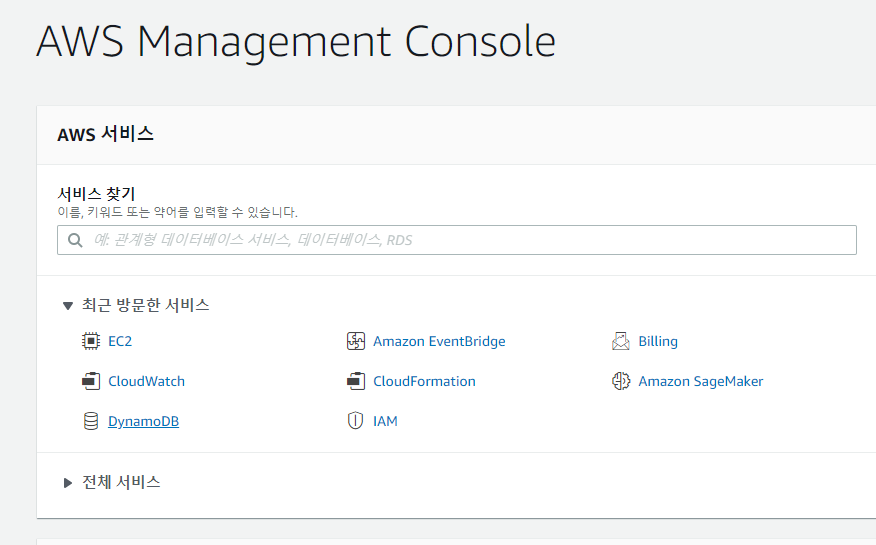Open the Amazon SageMaker link

pyautogui.click(x=701, y=381)
